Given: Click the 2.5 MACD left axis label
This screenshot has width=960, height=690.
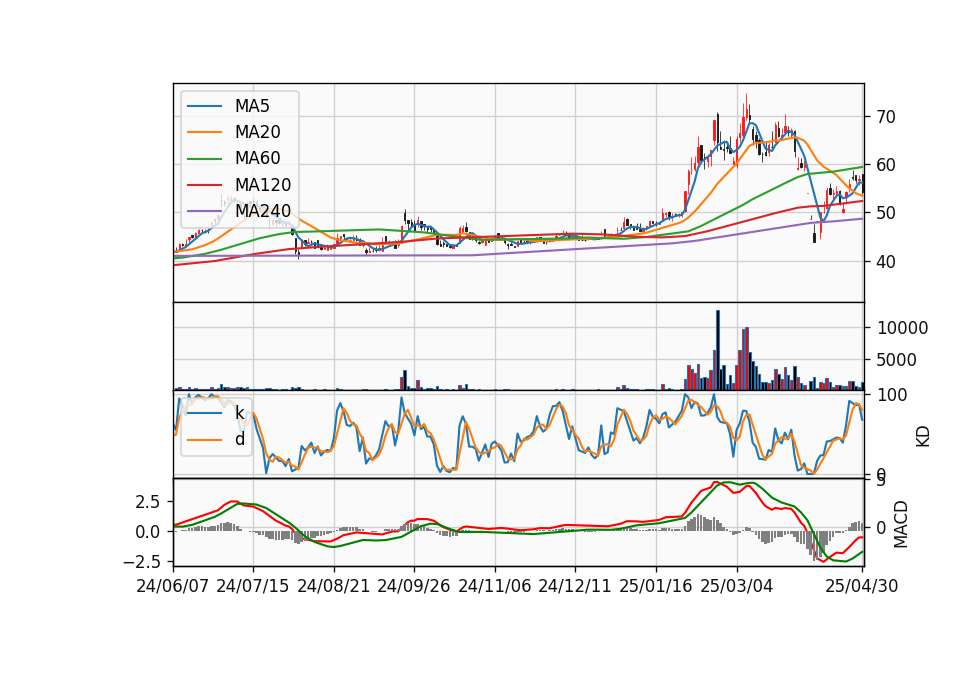Looking at the screenshot, I should point(147,502).
